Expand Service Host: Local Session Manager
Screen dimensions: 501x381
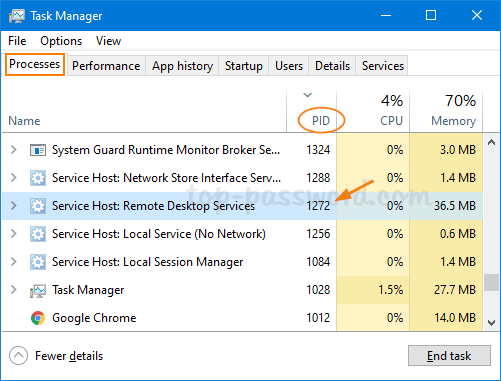point(14,262)
